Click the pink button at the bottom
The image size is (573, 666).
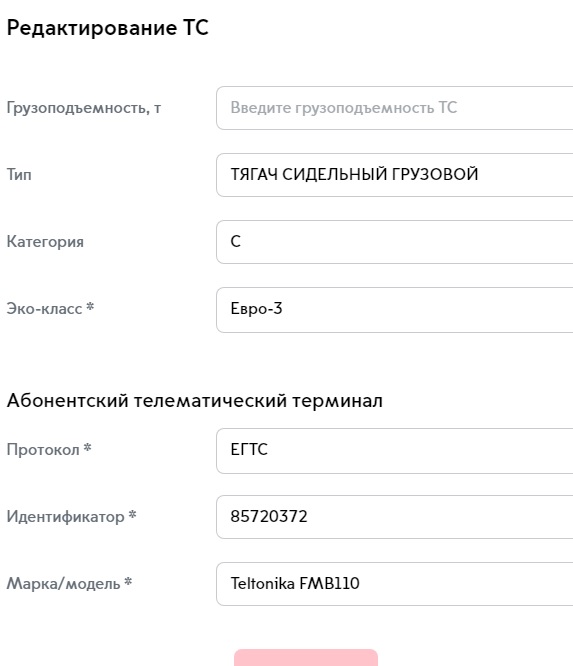coord(306,658)
